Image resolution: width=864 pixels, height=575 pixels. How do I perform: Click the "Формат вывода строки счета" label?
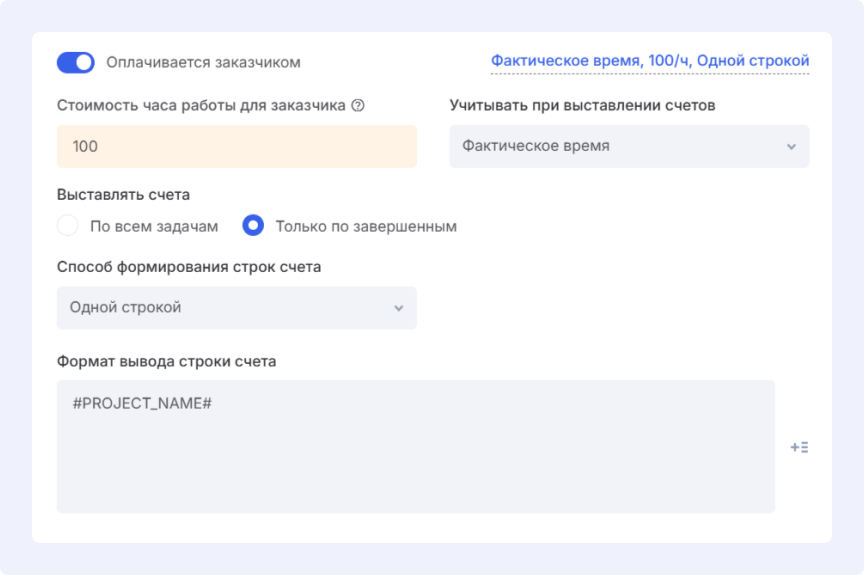(166, 361)
